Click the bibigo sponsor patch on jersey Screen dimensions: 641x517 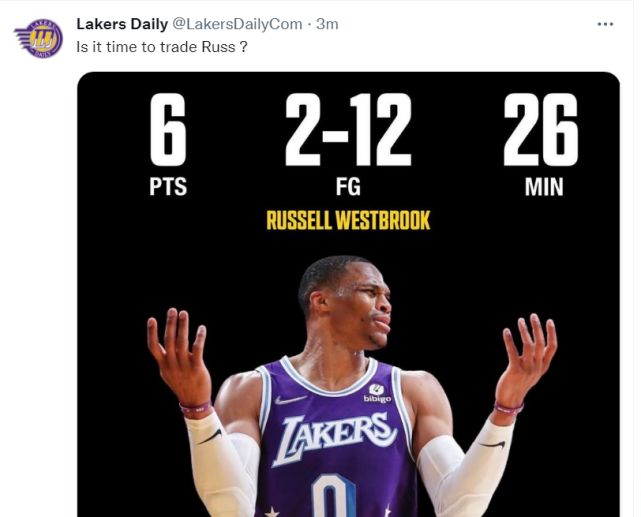[x=377, y=394]
